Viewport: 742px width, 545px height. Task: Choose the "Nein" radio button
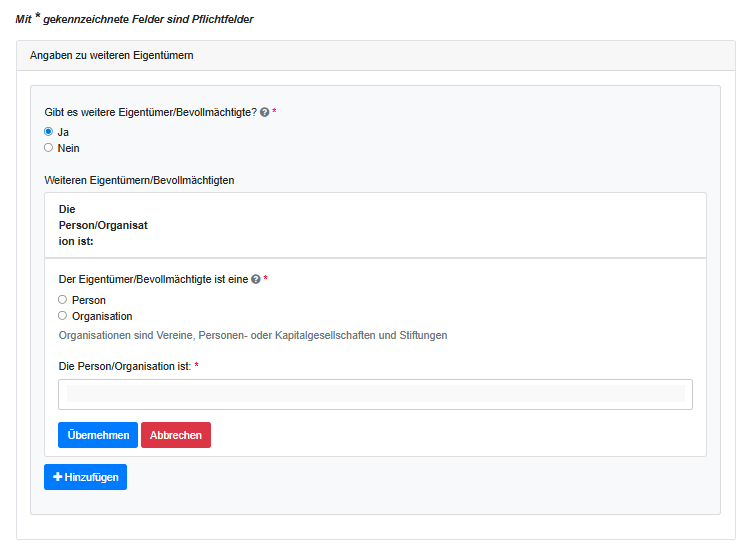point(48,148)
